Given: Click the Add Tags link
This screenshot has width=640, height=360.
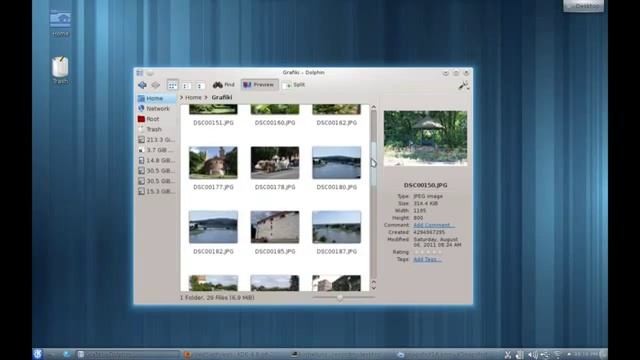Looking at the screenshot, I should (427, 259).
